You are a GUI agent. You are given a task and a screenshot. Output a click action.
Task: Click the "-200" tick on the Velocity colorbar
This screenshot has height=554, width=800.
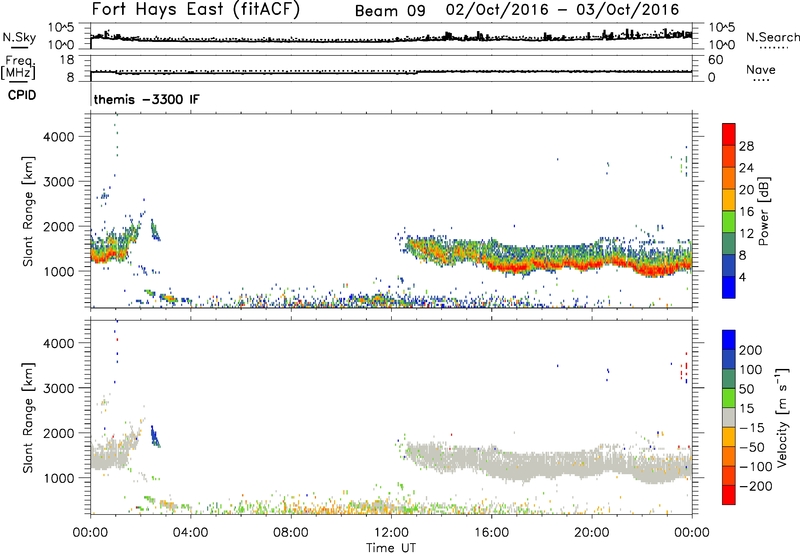756,486
